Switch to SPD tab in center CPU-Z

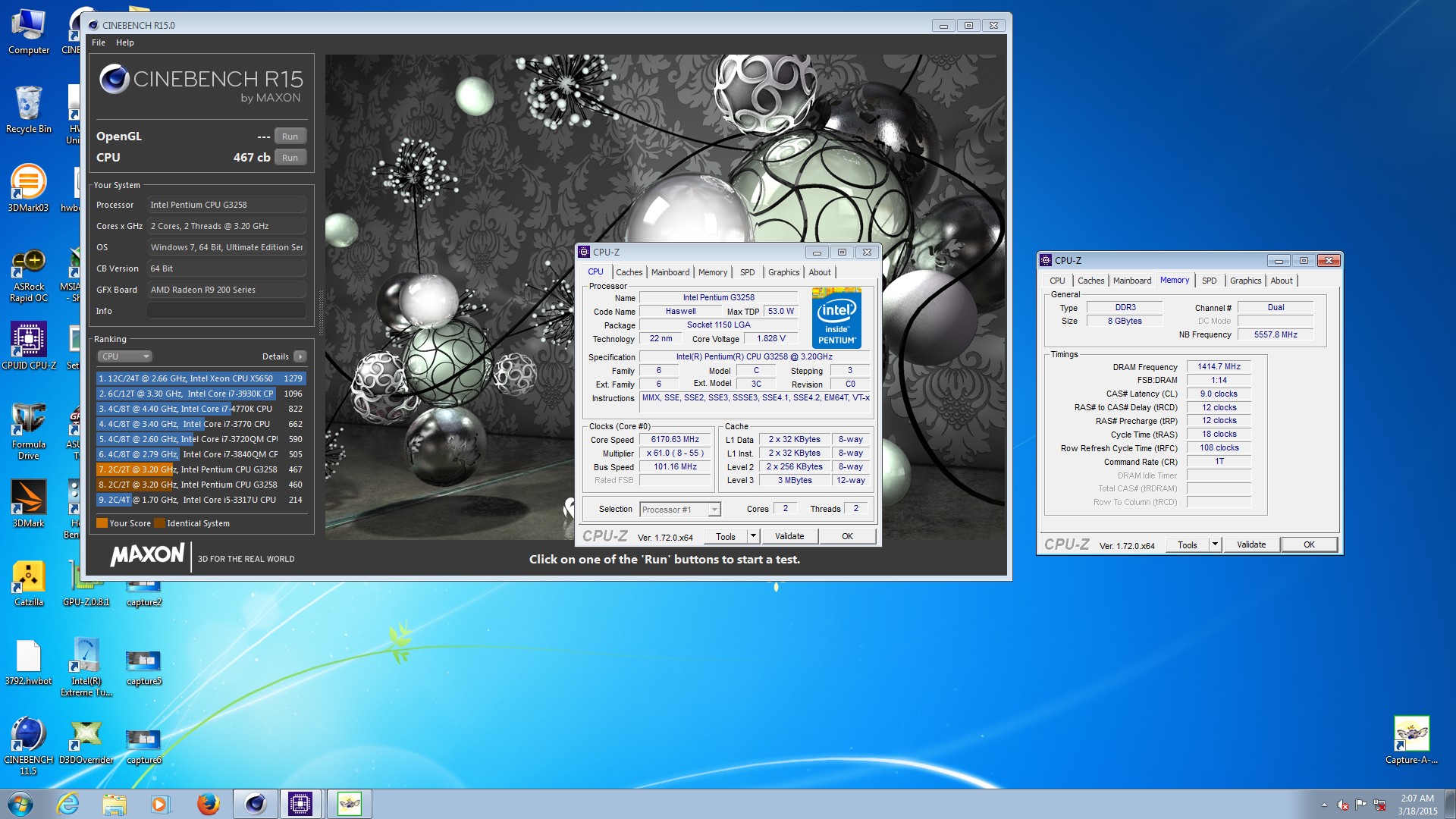[x=748, y=272]
